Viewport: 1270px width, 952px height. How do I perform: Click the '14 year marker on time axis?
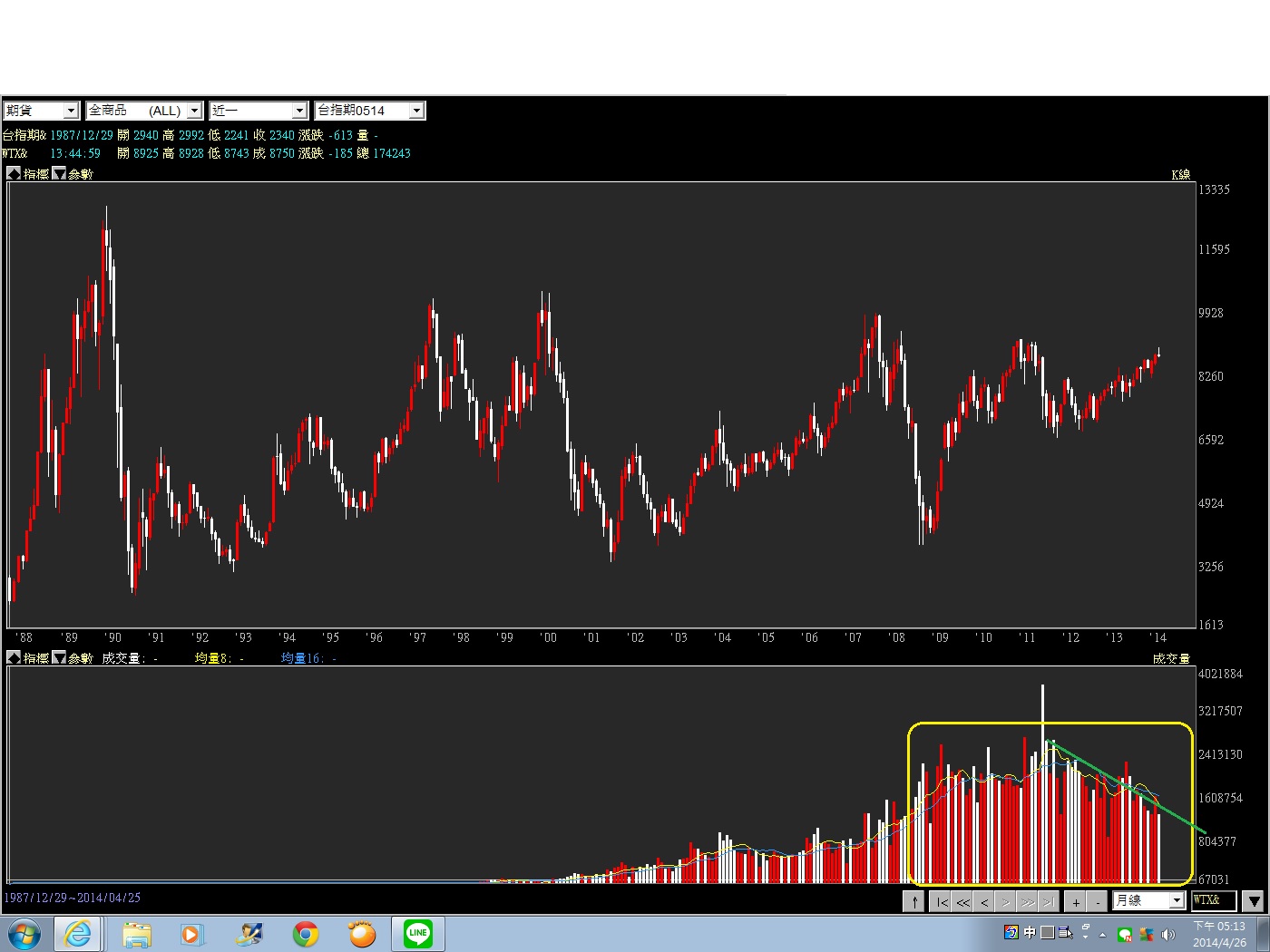click(1158, 637)
